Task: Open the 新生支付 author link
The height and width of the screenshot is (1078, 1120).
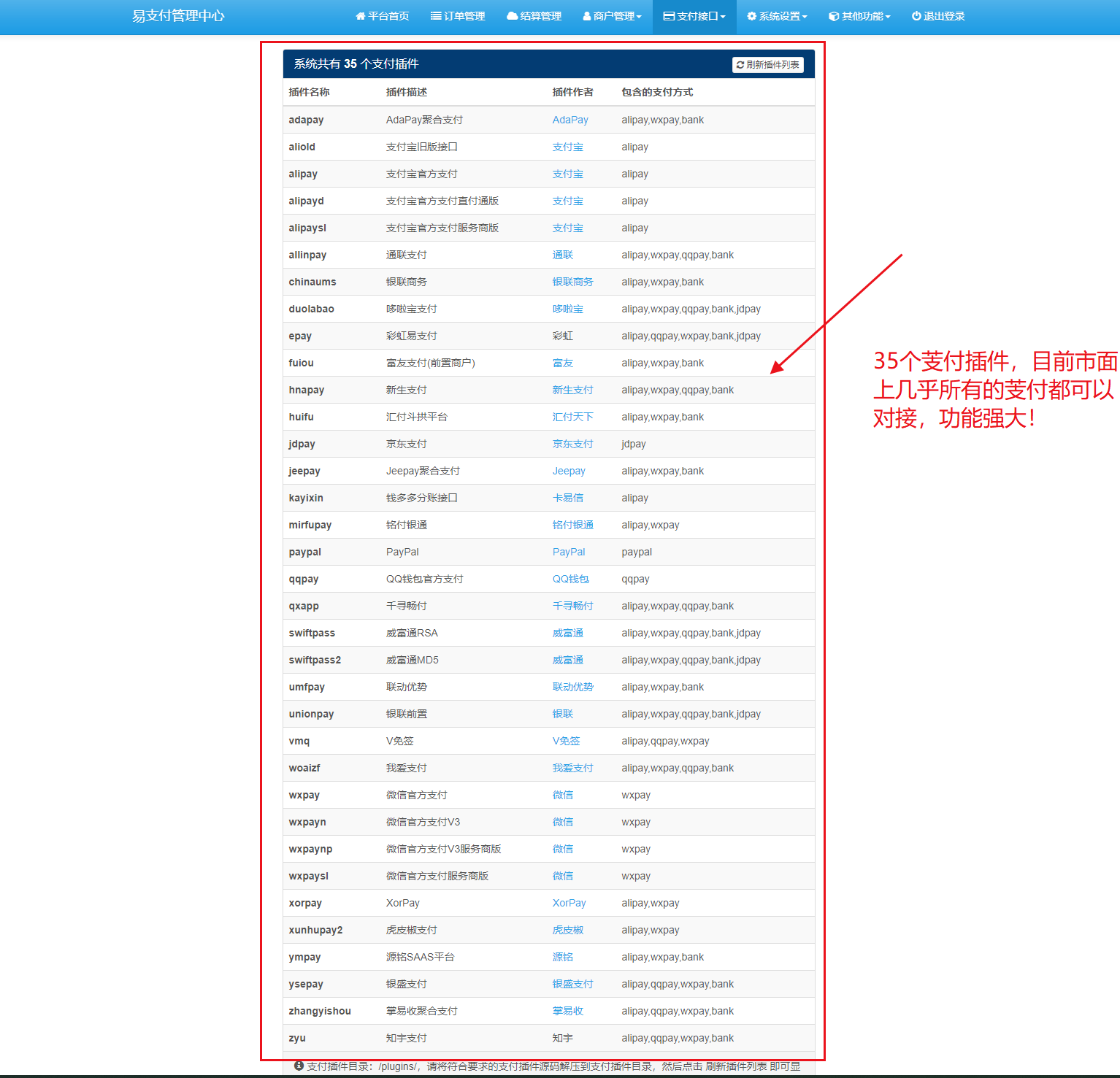Action: click(573, 390)
